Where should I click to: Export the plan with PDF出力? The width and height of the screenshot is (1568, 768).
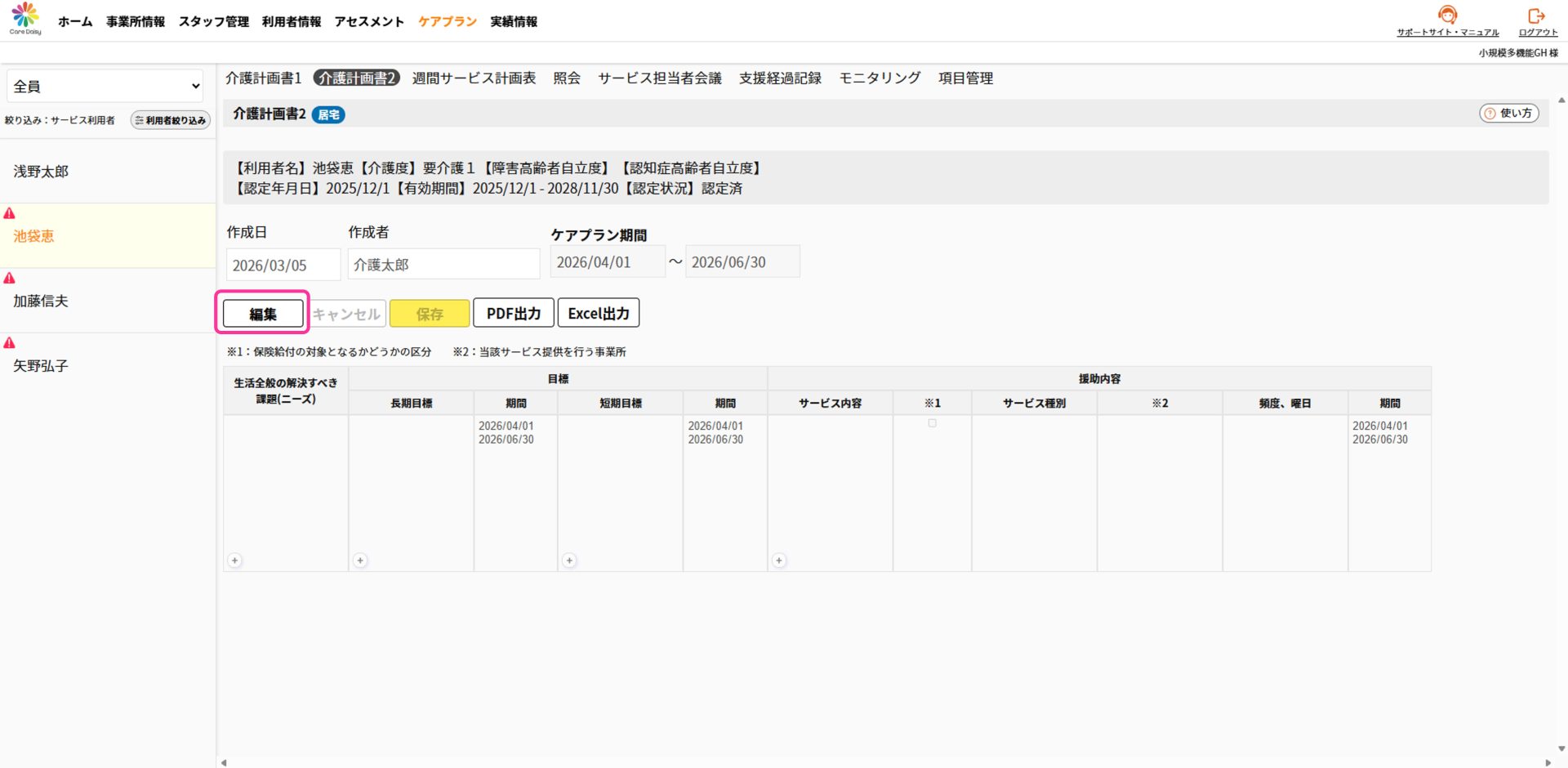[513, 314]
